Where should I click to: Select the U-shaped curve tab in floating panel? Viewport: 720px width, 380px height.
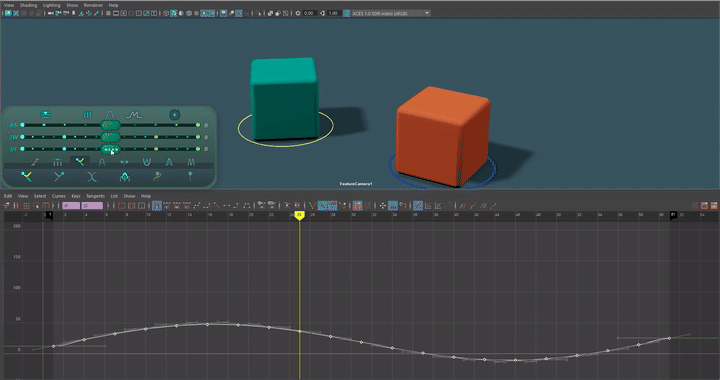click(x=146, y=162)
